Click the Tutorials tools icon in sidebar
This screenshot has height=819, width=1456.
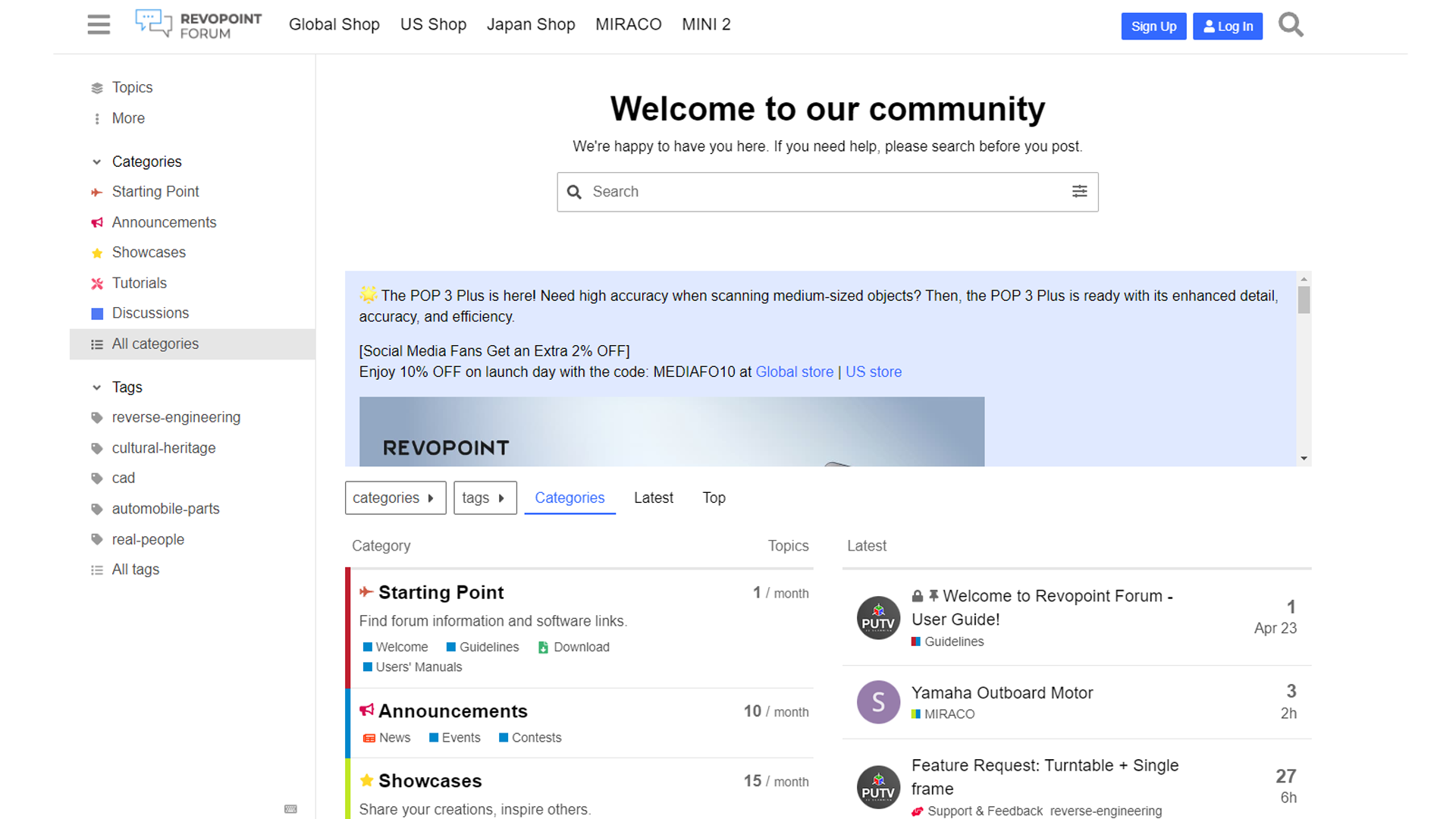pos(97,284)
